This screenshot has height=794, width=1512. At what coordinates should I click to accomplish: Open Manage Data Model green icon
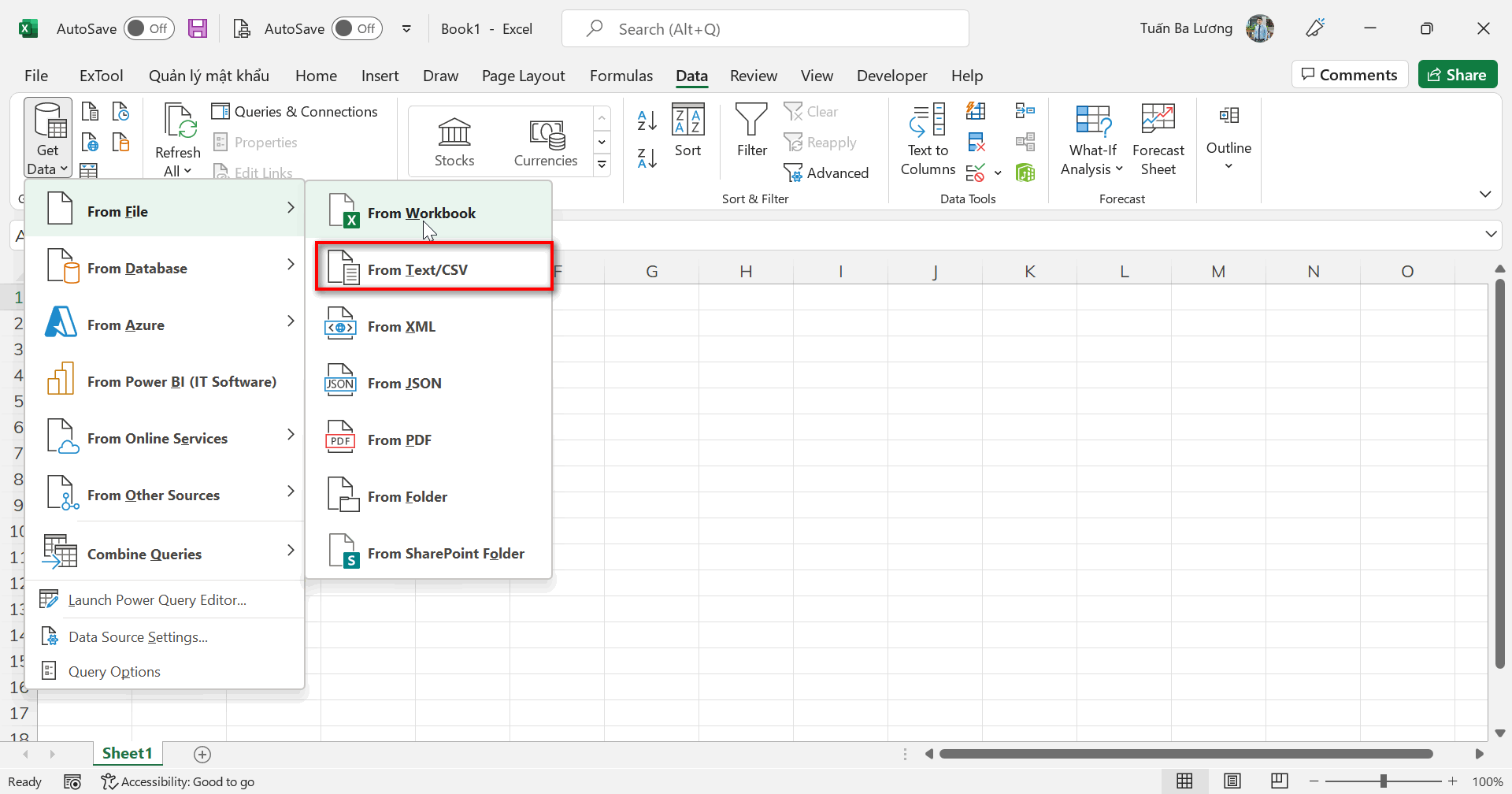click(1025, 173)
